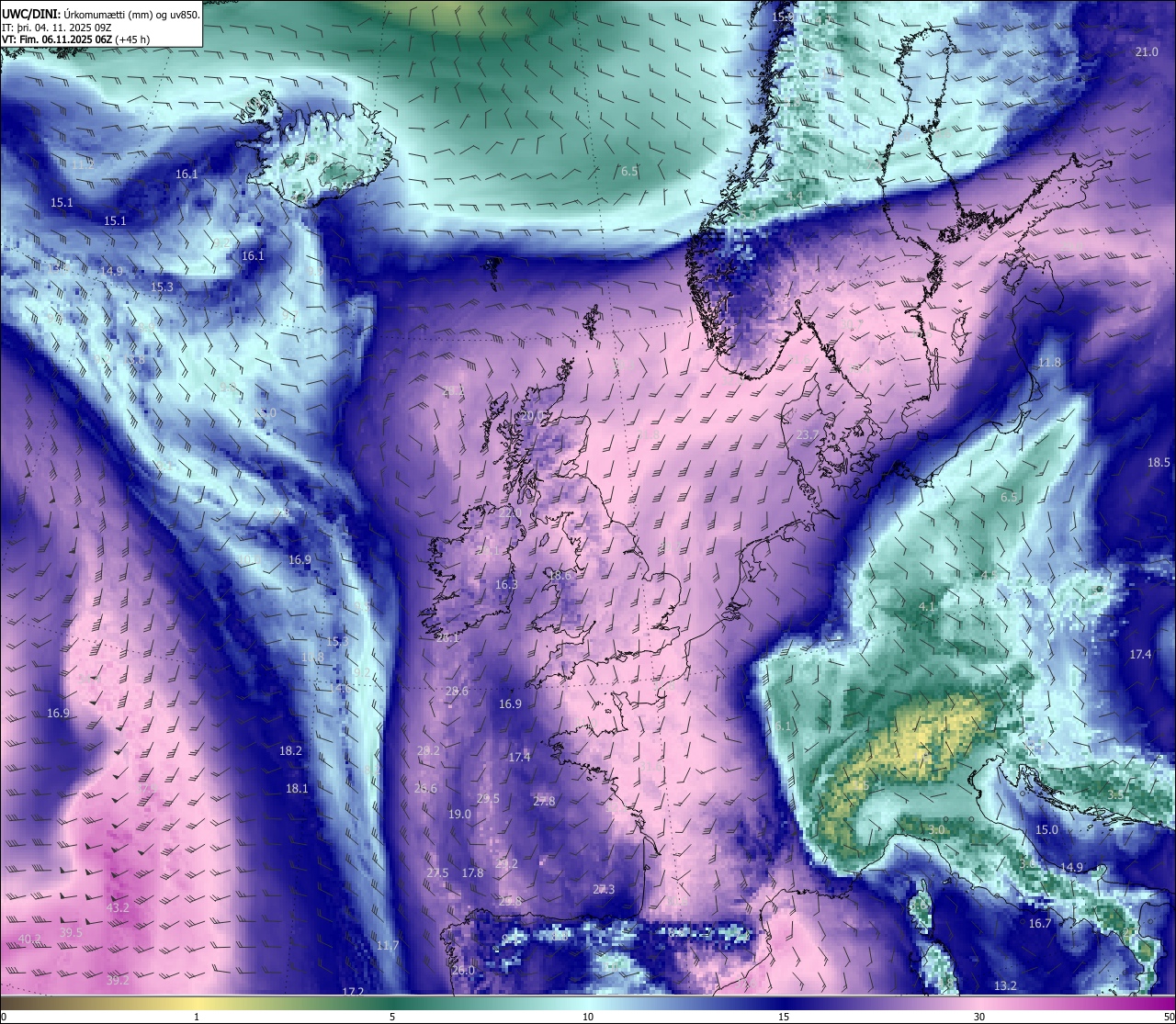Click the 27.8 value on the map

pyautogui.click(x=544, y=801)
